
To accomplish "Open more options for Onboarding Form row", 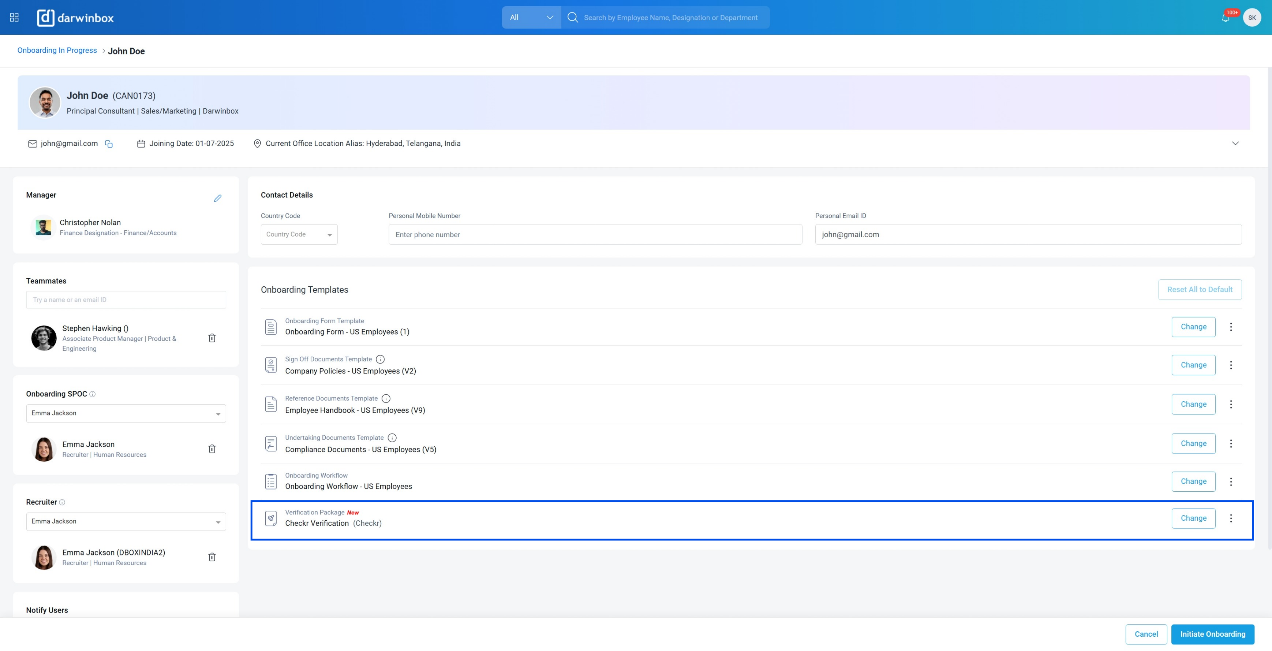I will 1231,327.
